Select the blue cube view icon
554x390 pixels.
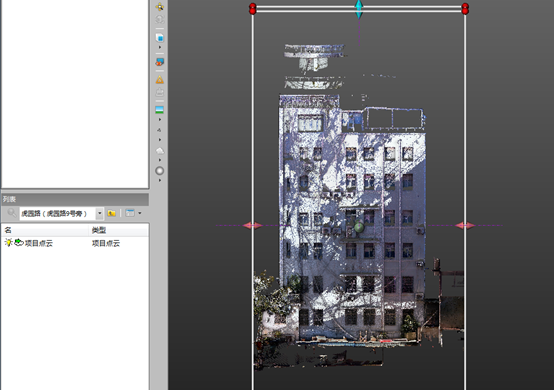[160, 37]
